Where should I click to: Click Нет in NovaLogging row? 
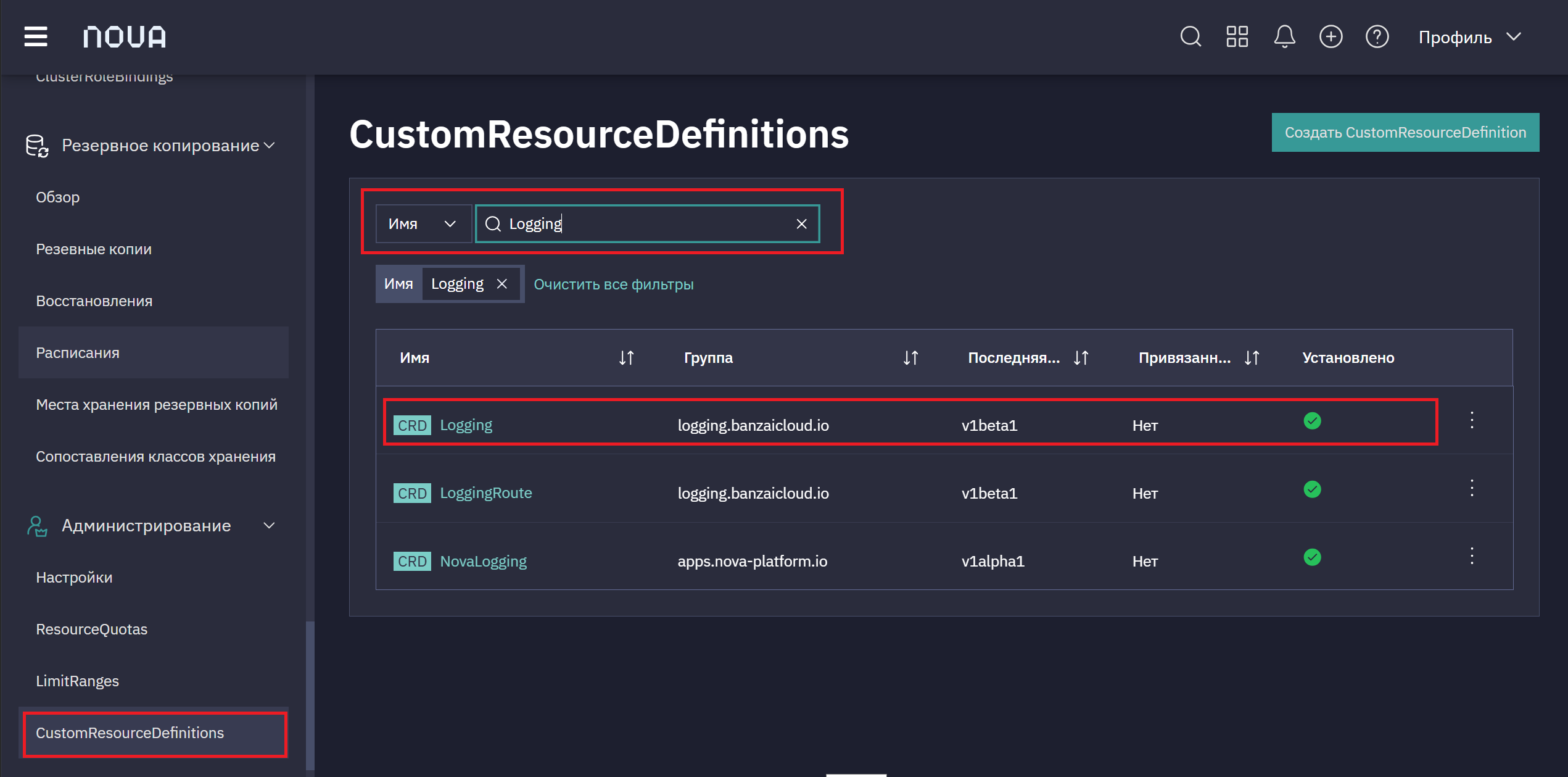(x=1145, y=561)
